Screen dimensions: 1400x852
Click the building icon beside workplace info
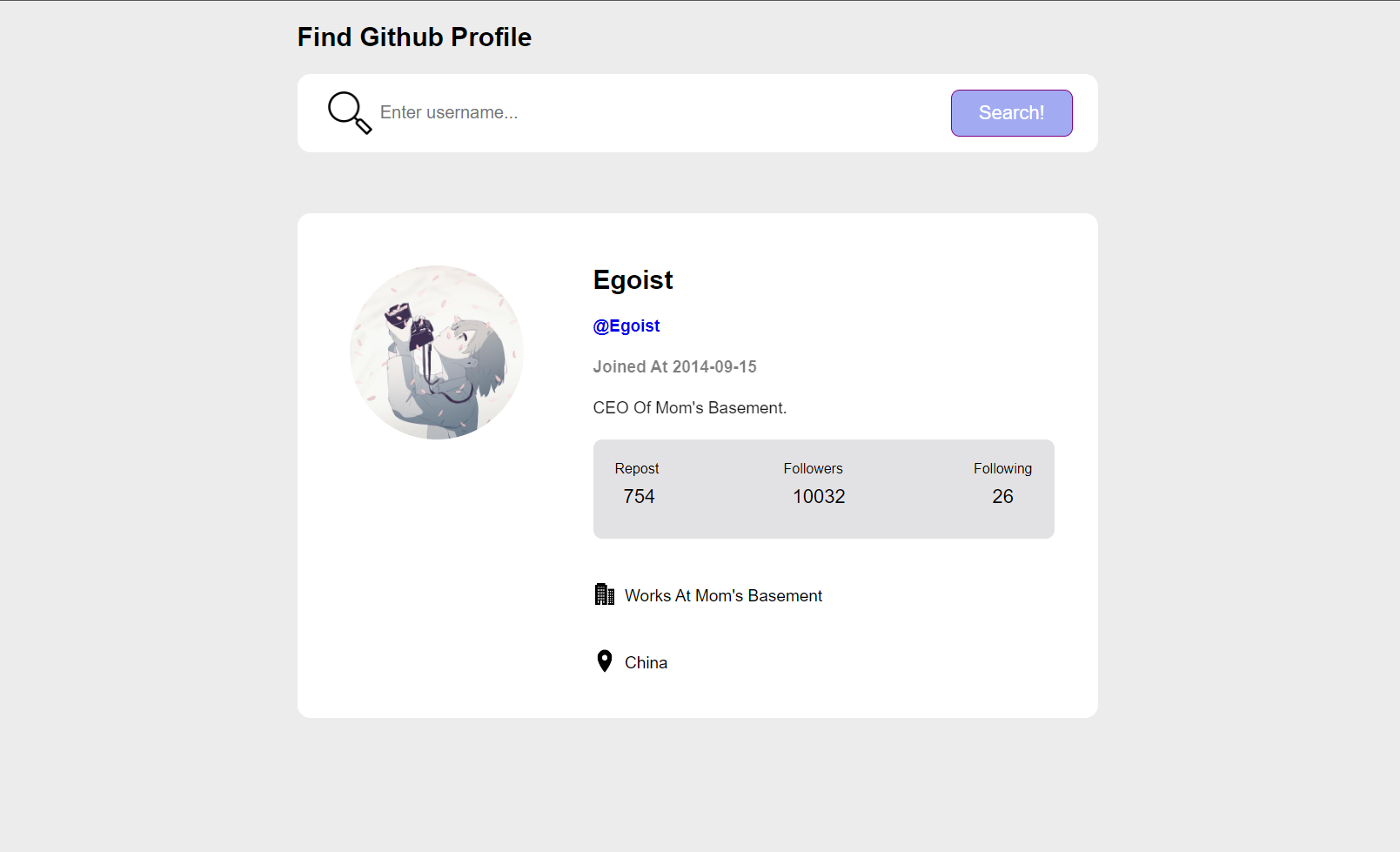coord(604,594)
